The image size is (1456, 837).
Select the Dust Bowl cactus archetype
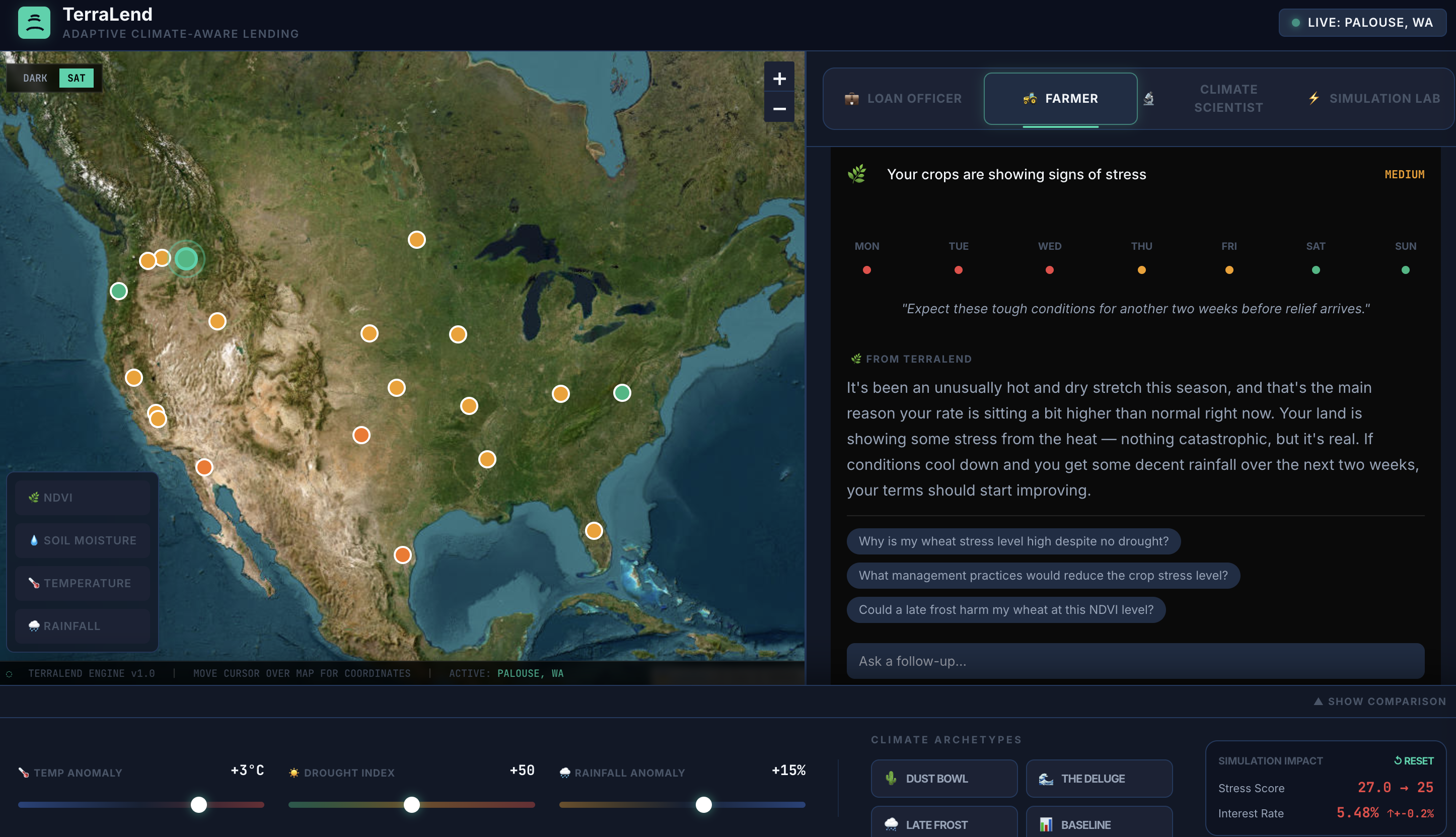[943, 779]
